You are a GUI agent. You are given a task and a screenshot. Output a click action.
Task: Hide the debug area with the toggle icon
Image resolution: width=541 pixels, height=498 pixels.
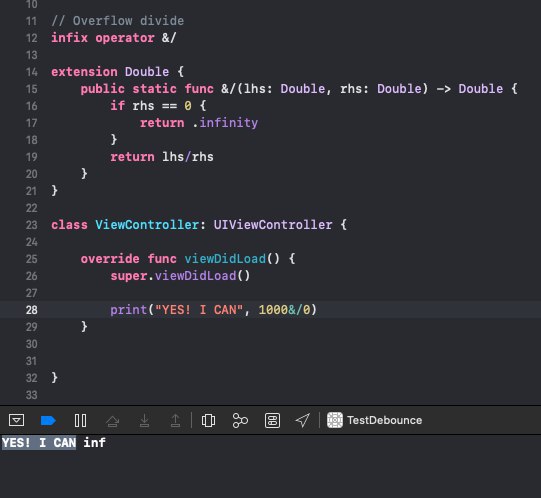16,420
